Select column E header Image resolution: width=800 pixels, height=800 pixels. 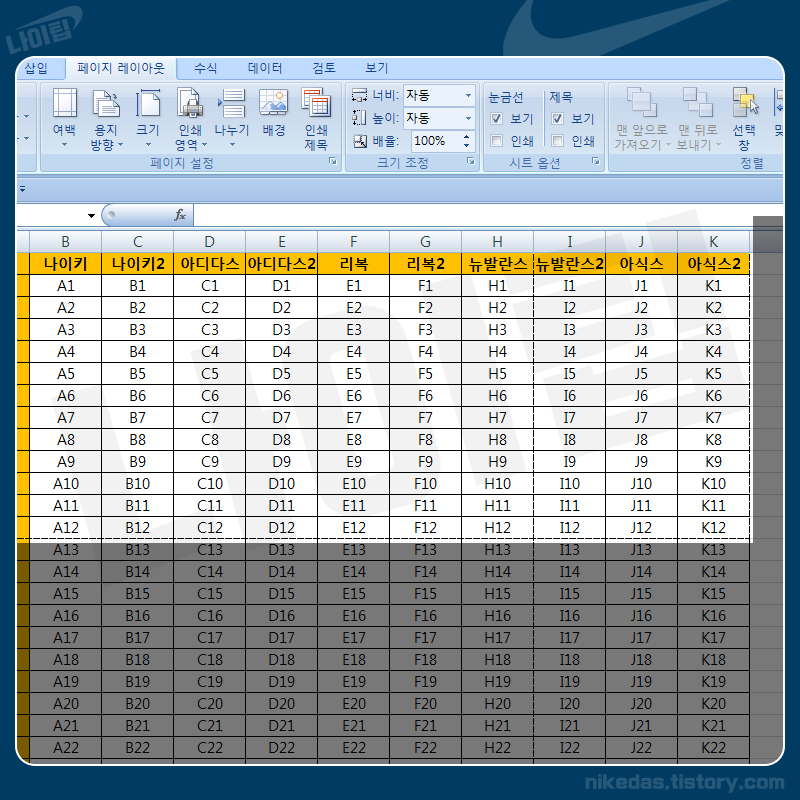[x=282, y=242]
